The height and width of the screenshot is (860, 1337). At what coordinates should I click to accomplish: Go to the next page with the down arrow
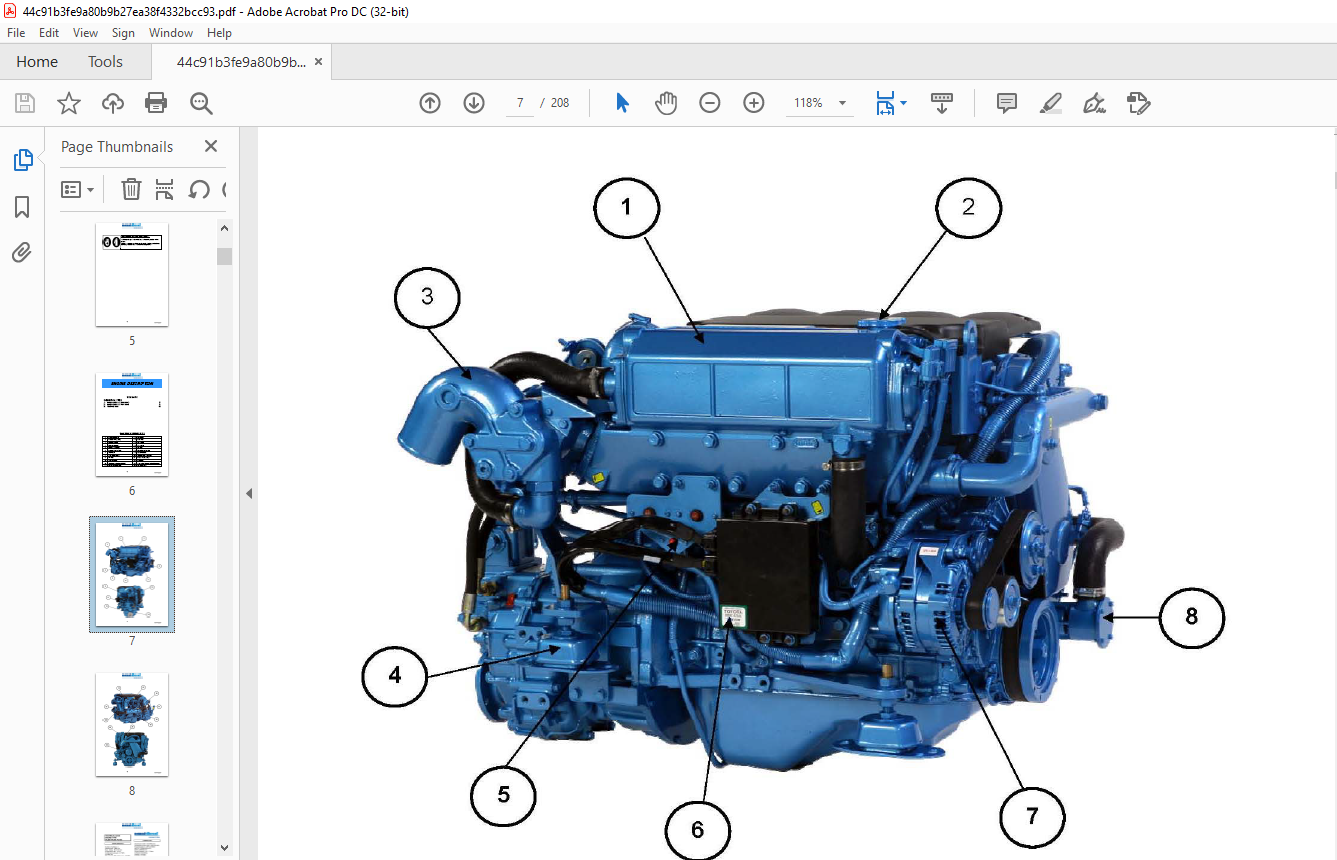474,103
